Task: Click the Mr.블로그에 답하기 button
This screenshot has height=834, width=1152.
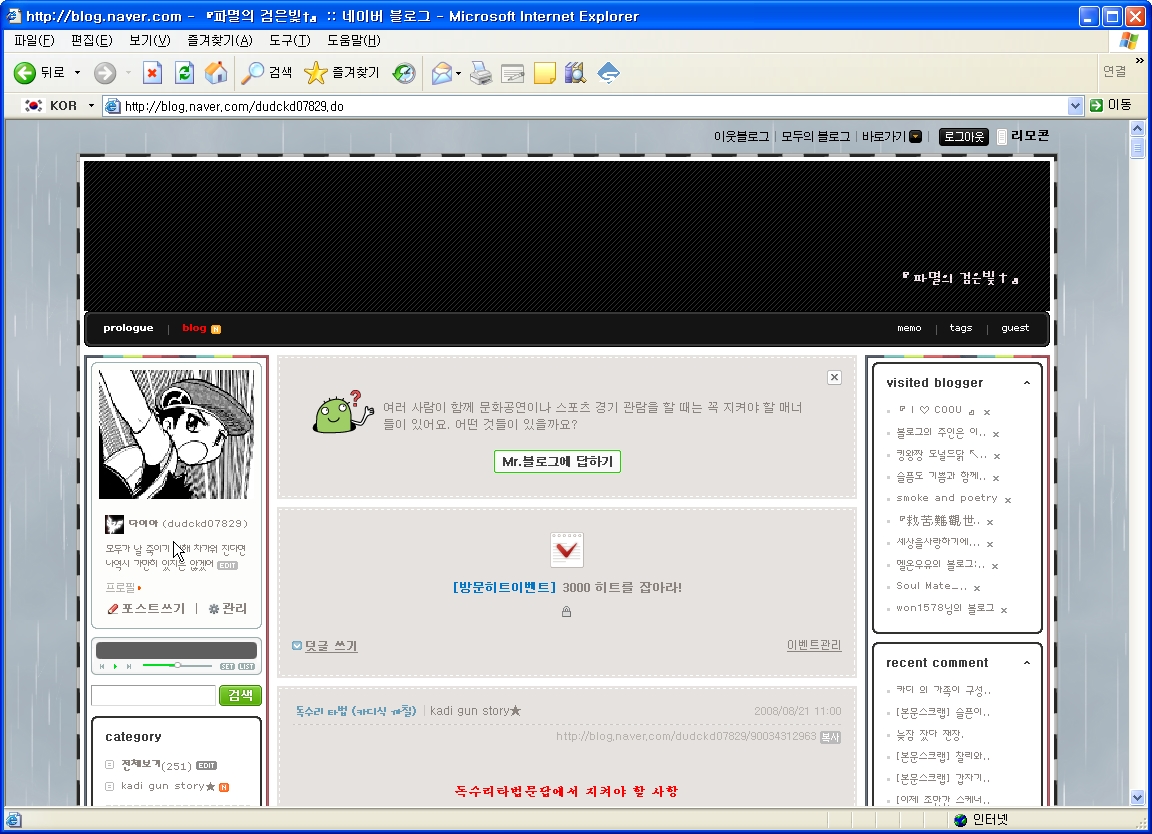Action: (557, 461)
